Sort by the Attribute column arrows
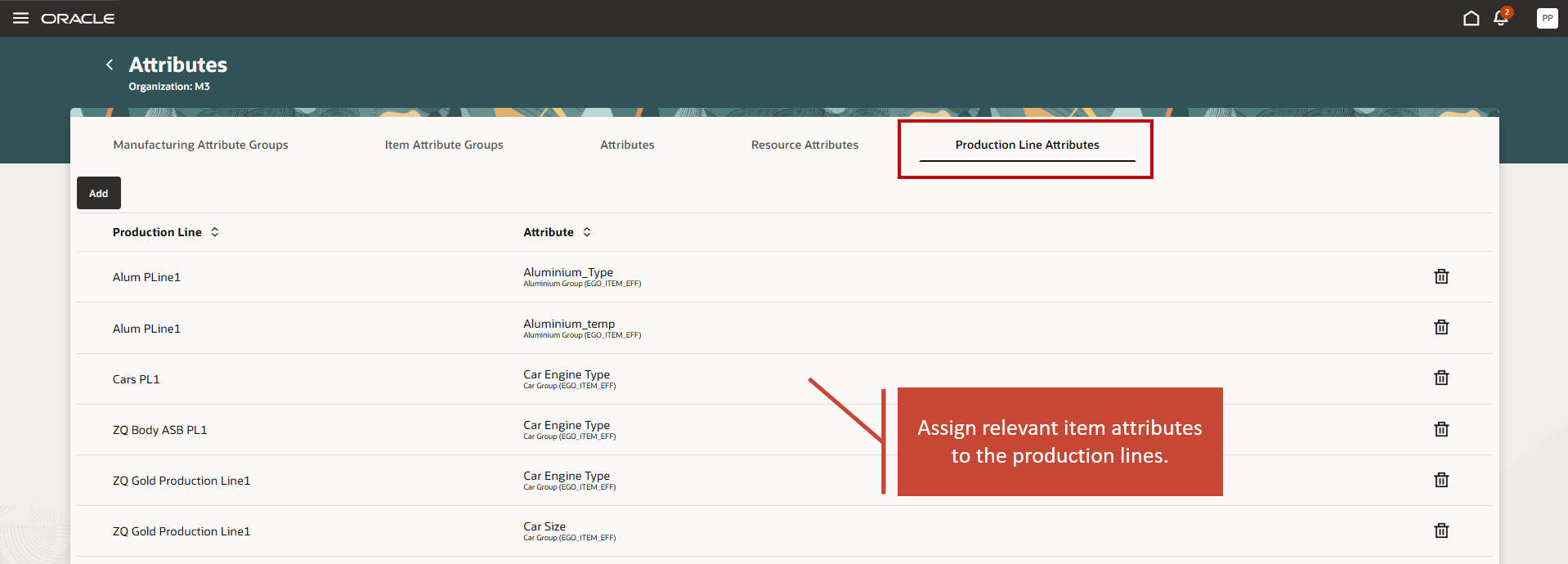Screen dimensions: 1568x564 click(x=587, y=232)
